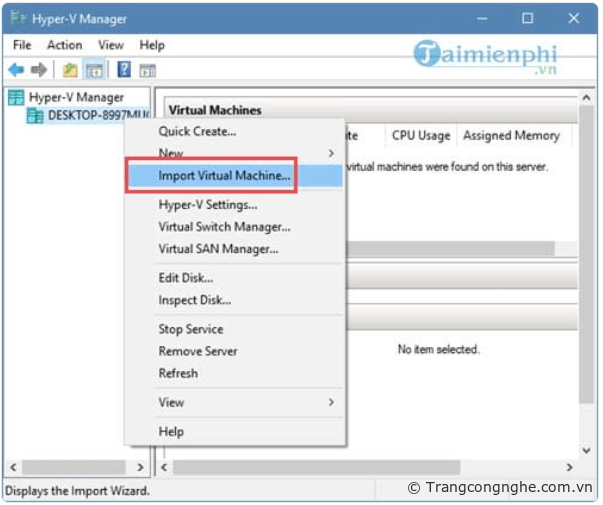Open the Action menu in menu bar
This screenshot has width=603, height=505.
tap(64, 45)
